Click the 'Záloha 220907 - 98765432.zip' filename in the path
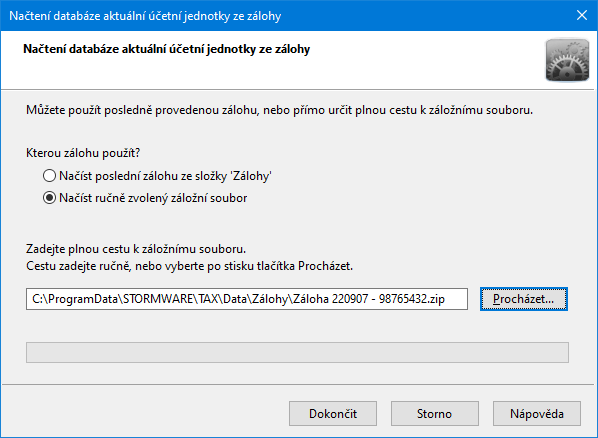The width and height of the screenshot is (598, 438). (368, 299)
